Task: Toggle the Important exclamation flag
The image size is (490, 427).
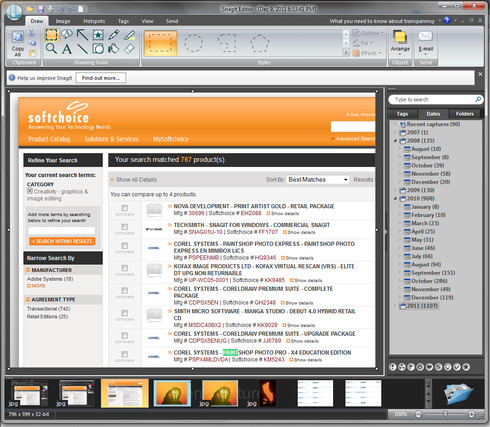Action: click(393, 367)
